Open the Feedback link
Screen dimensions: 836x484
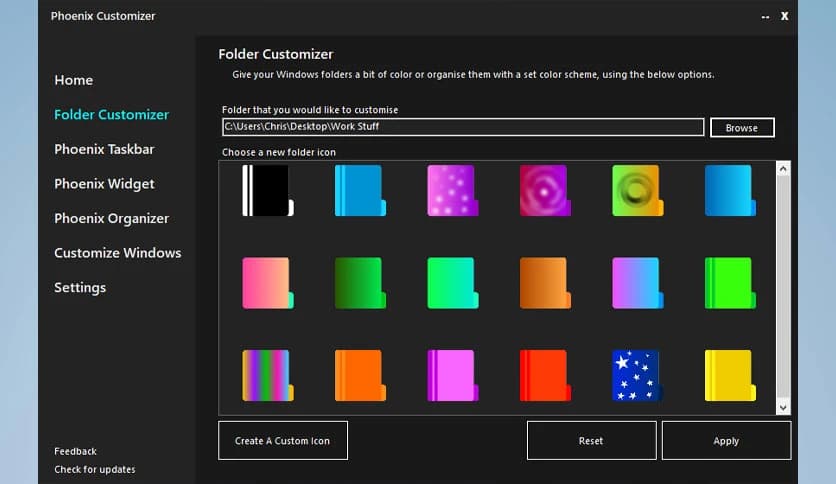[75, 451]
